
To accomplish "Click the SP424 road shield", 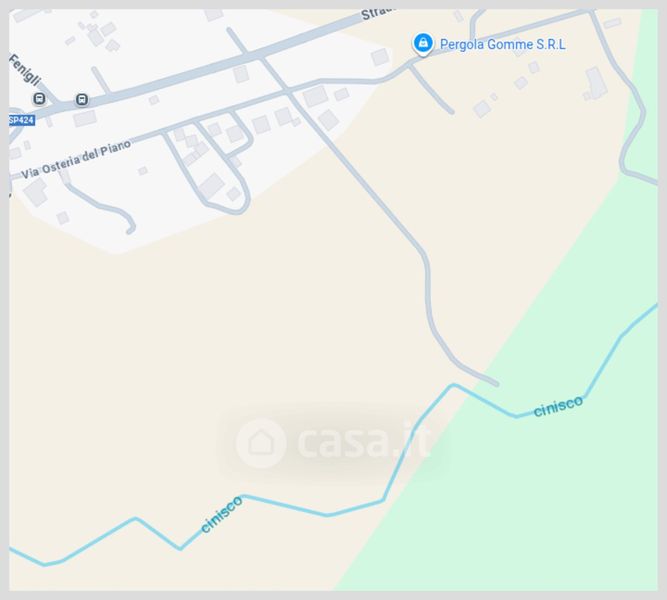I will [x=21, y=120].
